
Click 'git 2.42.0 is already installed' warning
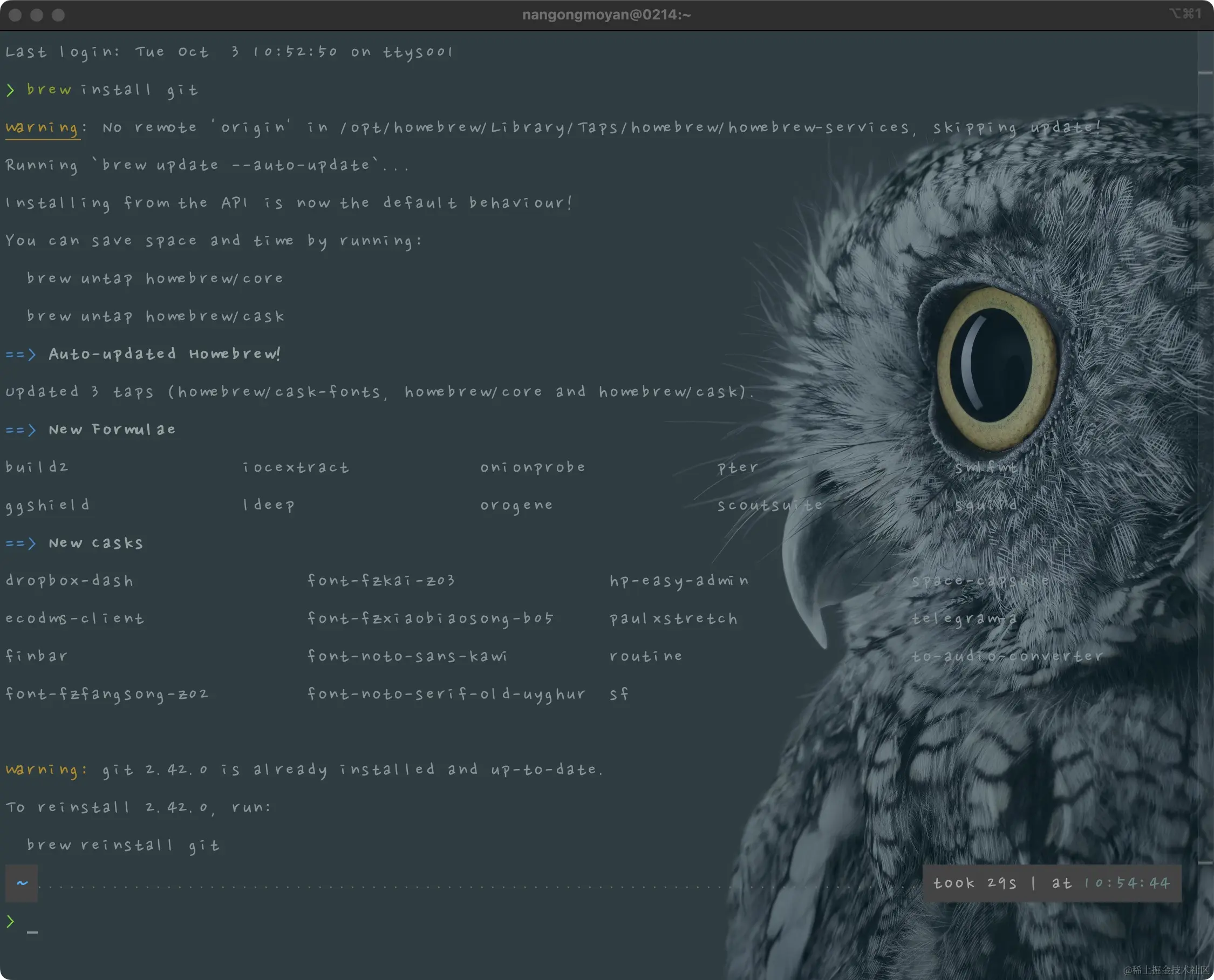tap(353, 770)
